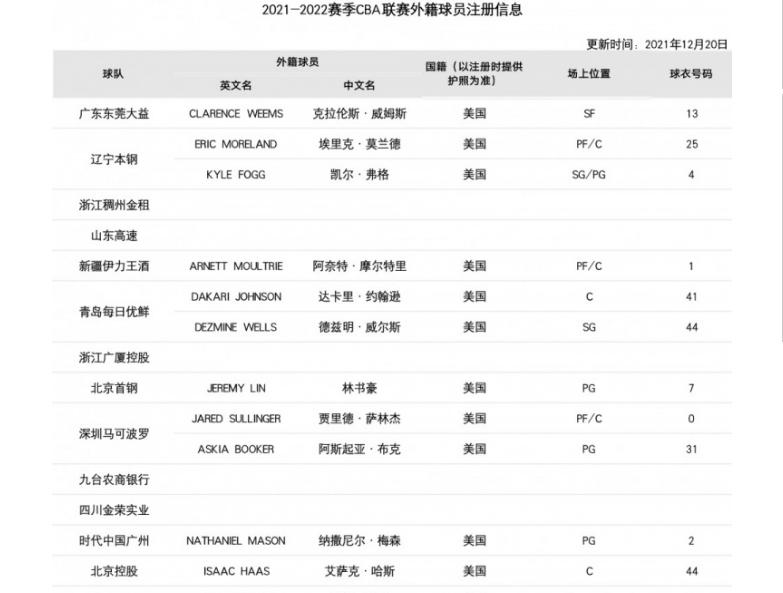Select player name JEREMY LIN
The width and height of the screenshot is (783, 593).
(x=236, y=388)
